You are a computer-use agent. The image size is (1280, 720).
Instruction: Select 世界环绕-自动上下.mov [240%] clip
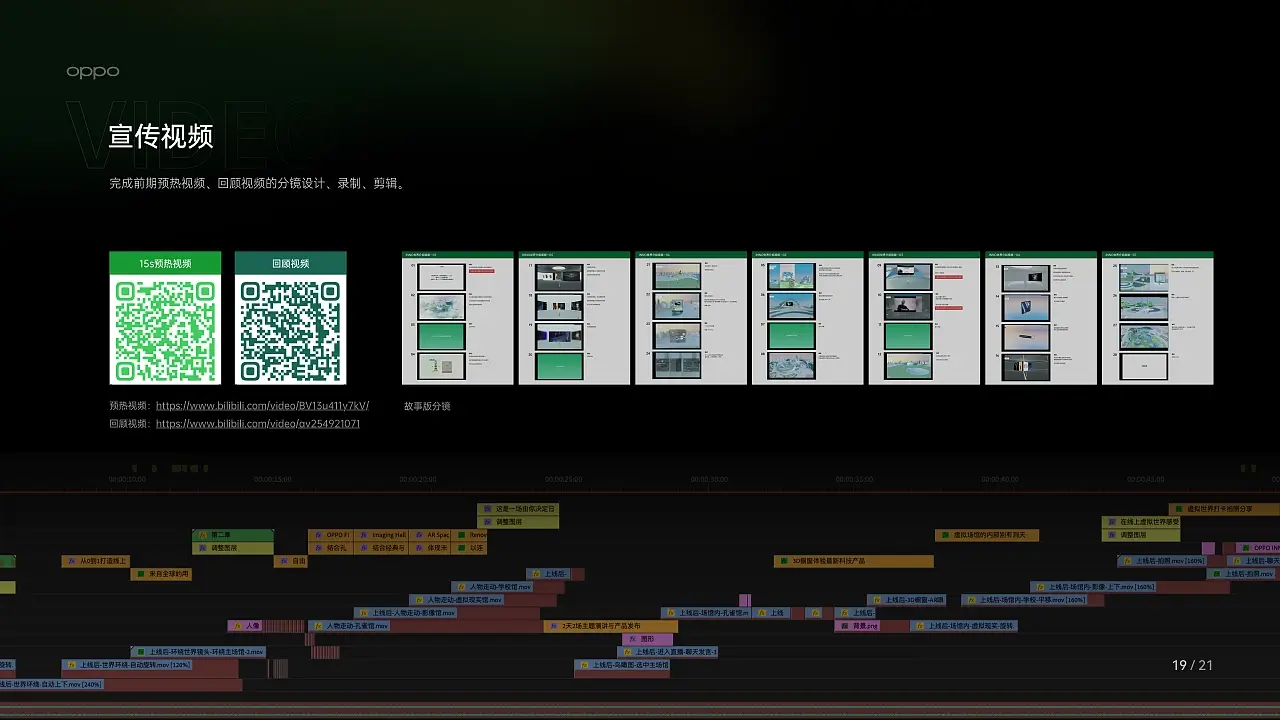click(x=52, y=684)
